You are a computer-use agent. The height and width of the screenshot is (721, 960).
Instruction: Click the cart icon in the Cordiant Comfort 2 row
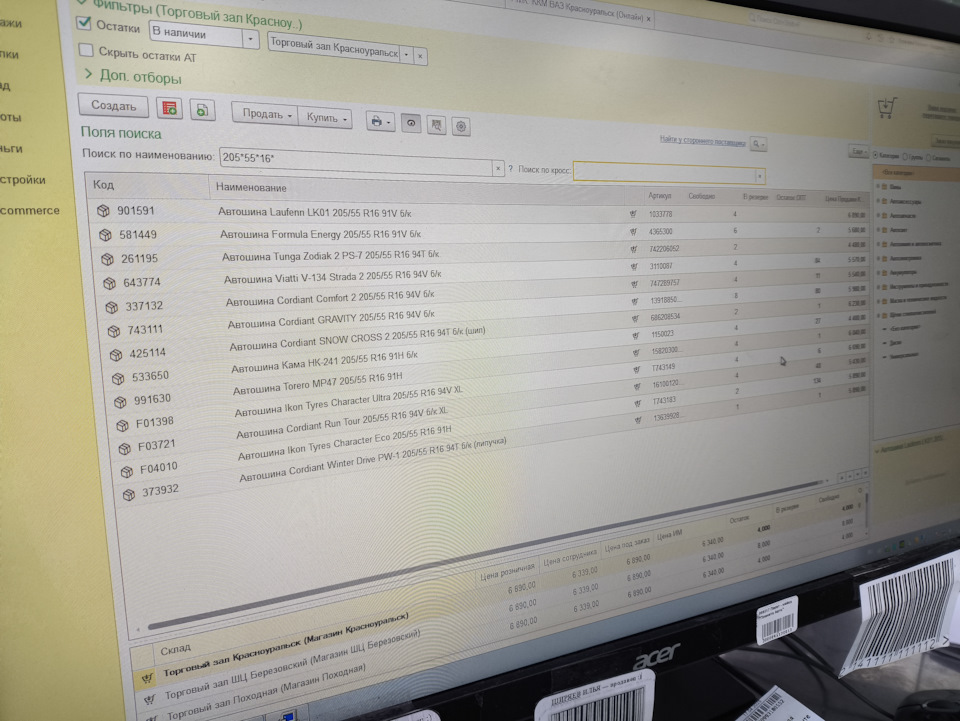tap(634, 284)
